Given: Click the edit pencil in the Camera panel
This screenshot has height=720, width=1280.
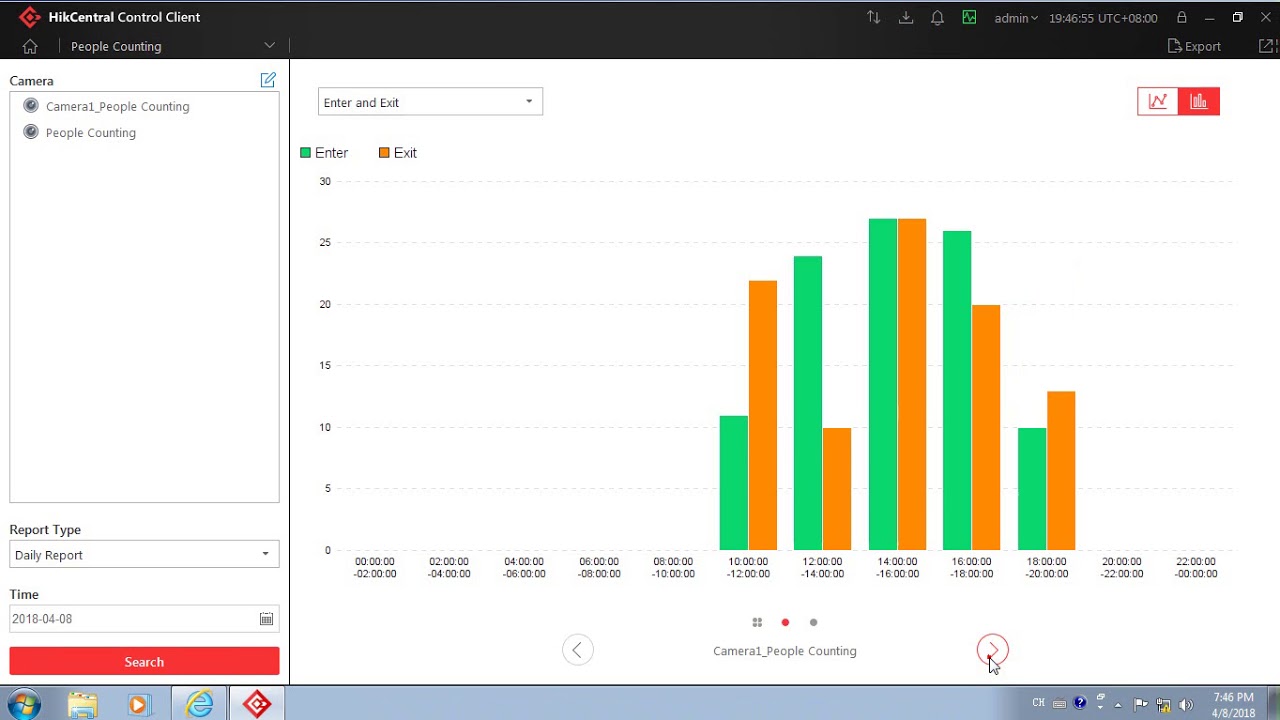Looking at the screenshot, I should tap(267, 79).
